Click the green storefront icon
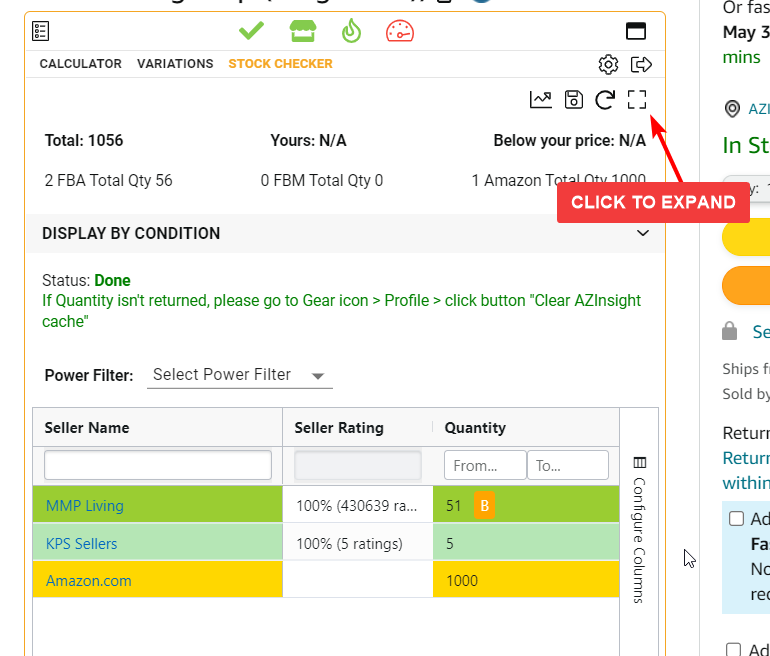Screen dimensions: 770x656 pos(302,32)
